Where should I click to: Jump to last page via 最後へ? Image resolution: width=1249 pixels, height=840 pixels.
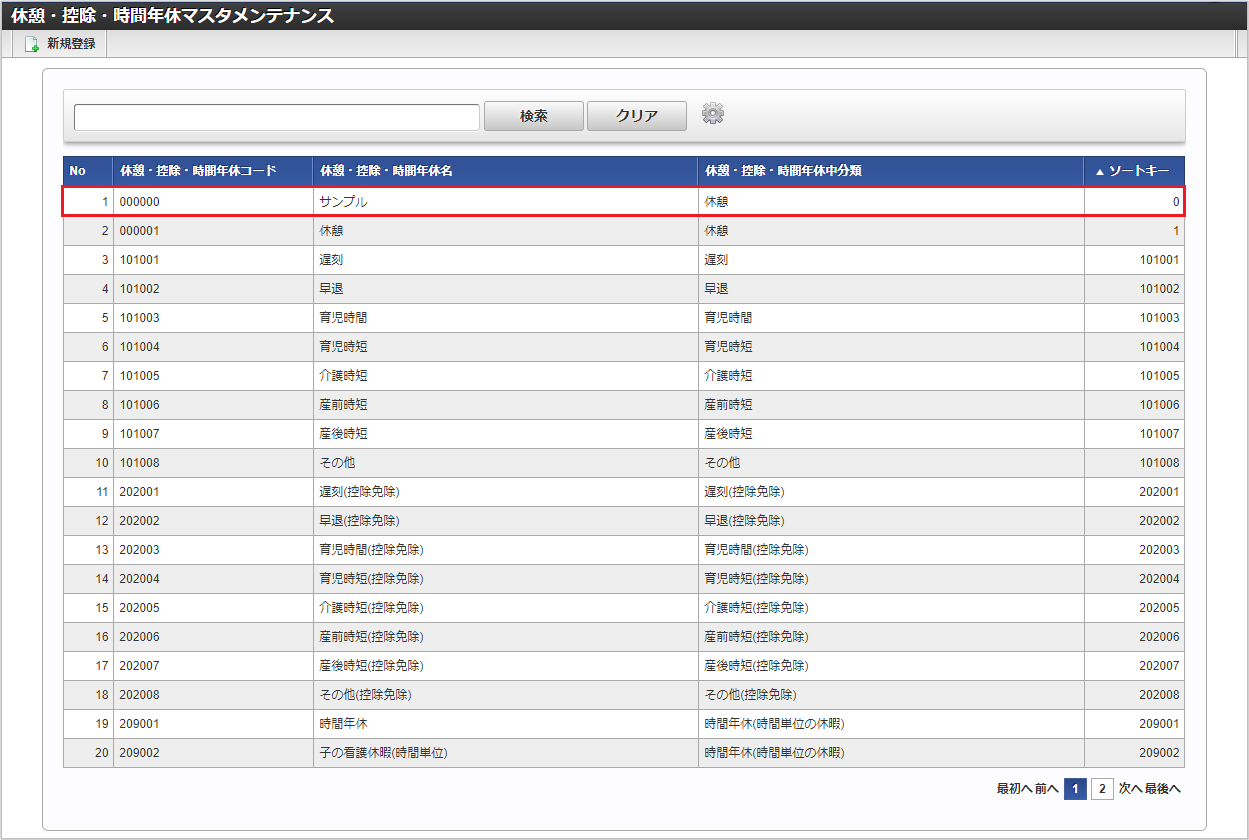pos(1162,789)
